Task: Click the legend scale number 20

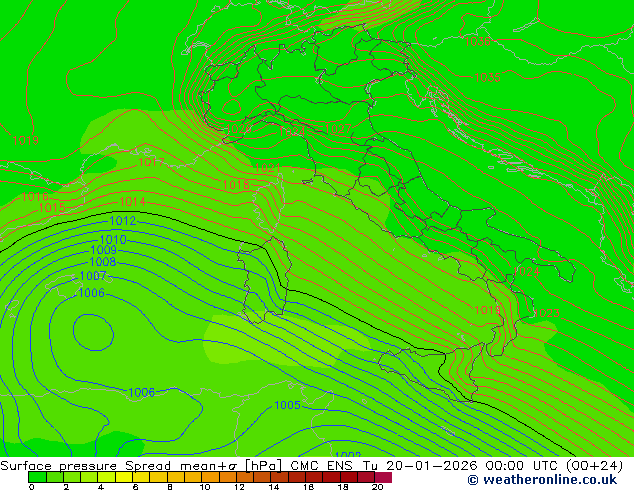Action: 377,487
